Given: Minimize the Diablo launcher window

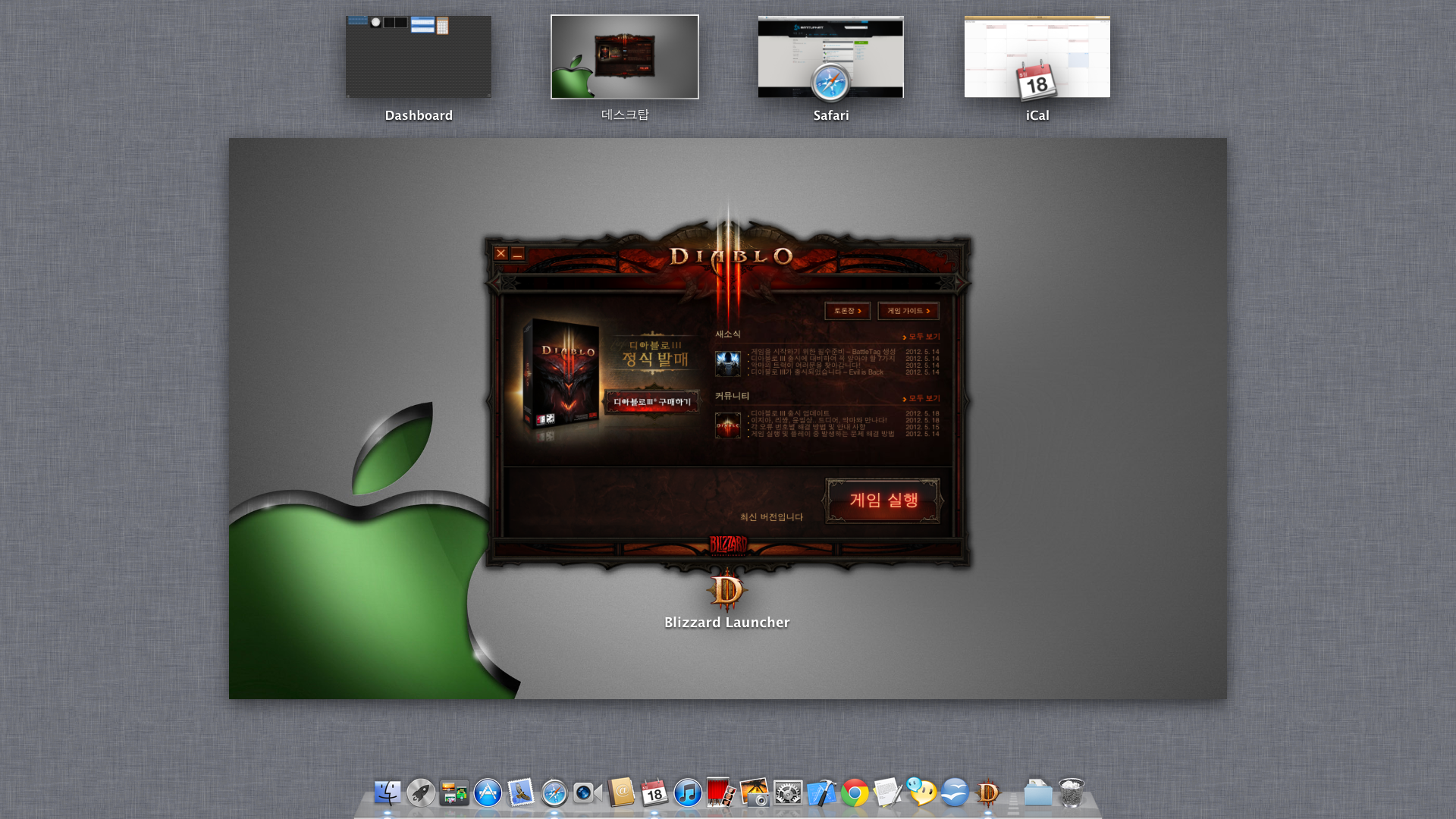Looking at the screenshot, I should point(518,254).
